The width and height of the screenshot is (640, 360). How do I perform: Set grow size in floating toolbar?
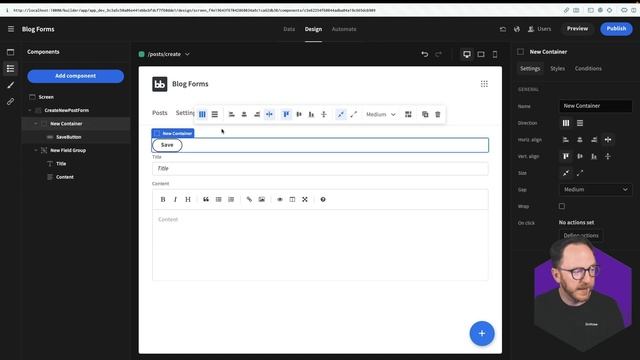tap(353, 114)
